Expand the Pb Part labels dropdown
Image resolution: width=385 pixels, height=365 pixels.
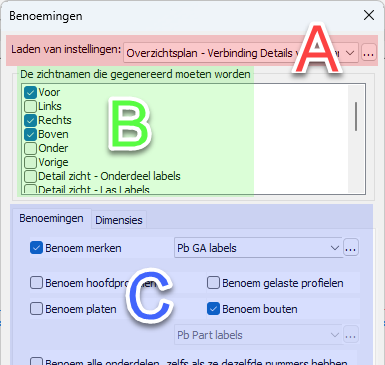[x=259, y=335]
